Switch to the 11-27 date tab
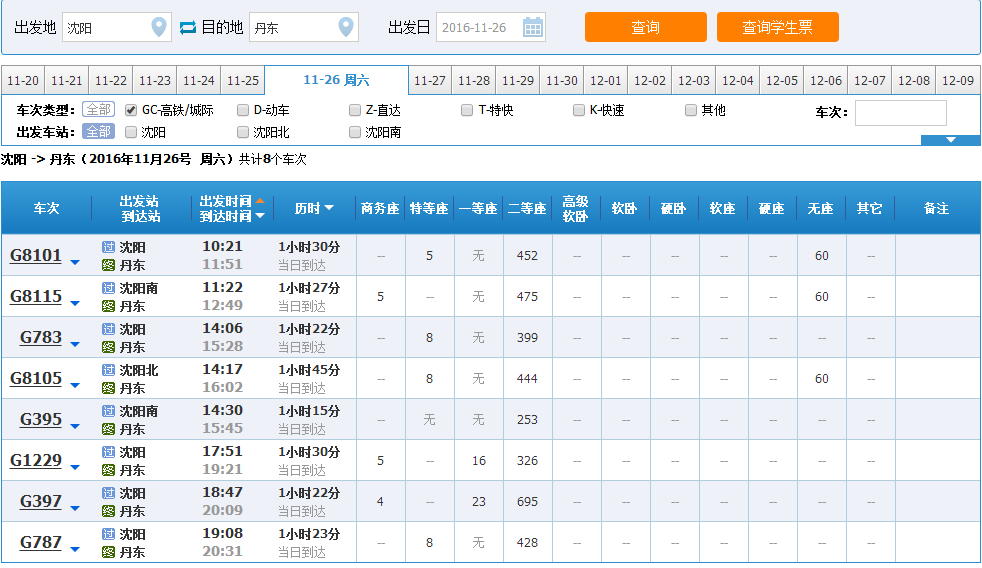982x568 pixels. (430, 80)
